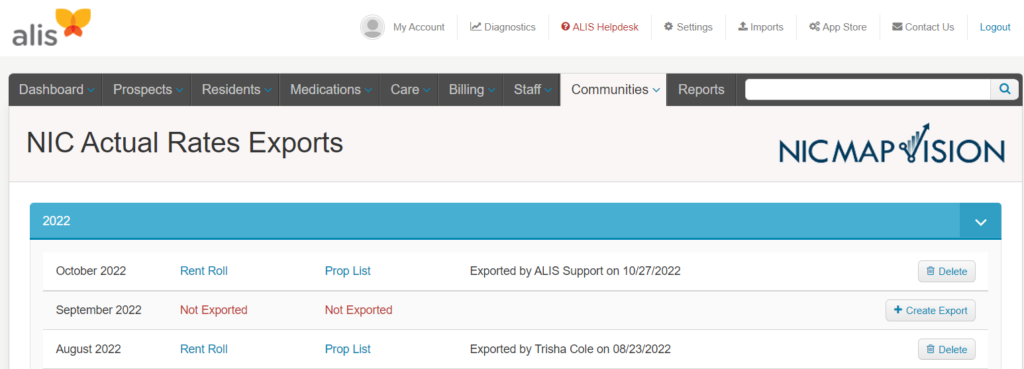Click into the top search field
This screenshot has width=1024, height=369.
[868, 89]
